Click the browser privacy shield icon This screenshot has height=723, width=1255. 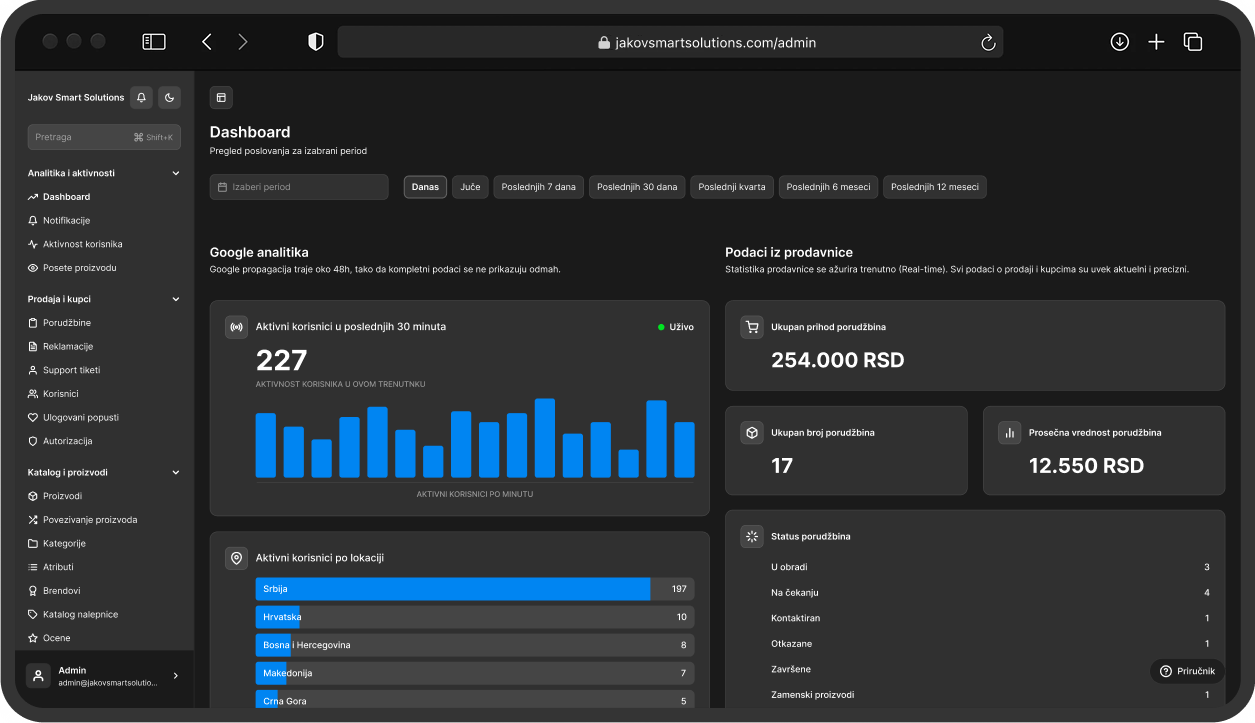[x=316, y=42]
